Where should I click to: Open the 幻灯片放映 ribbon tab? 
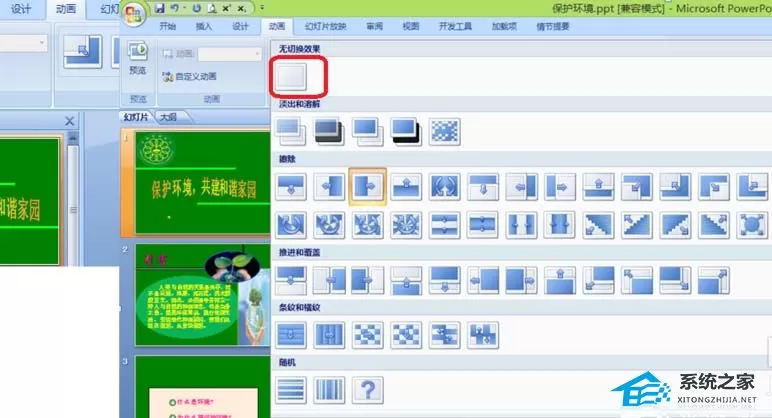(325, 27)
